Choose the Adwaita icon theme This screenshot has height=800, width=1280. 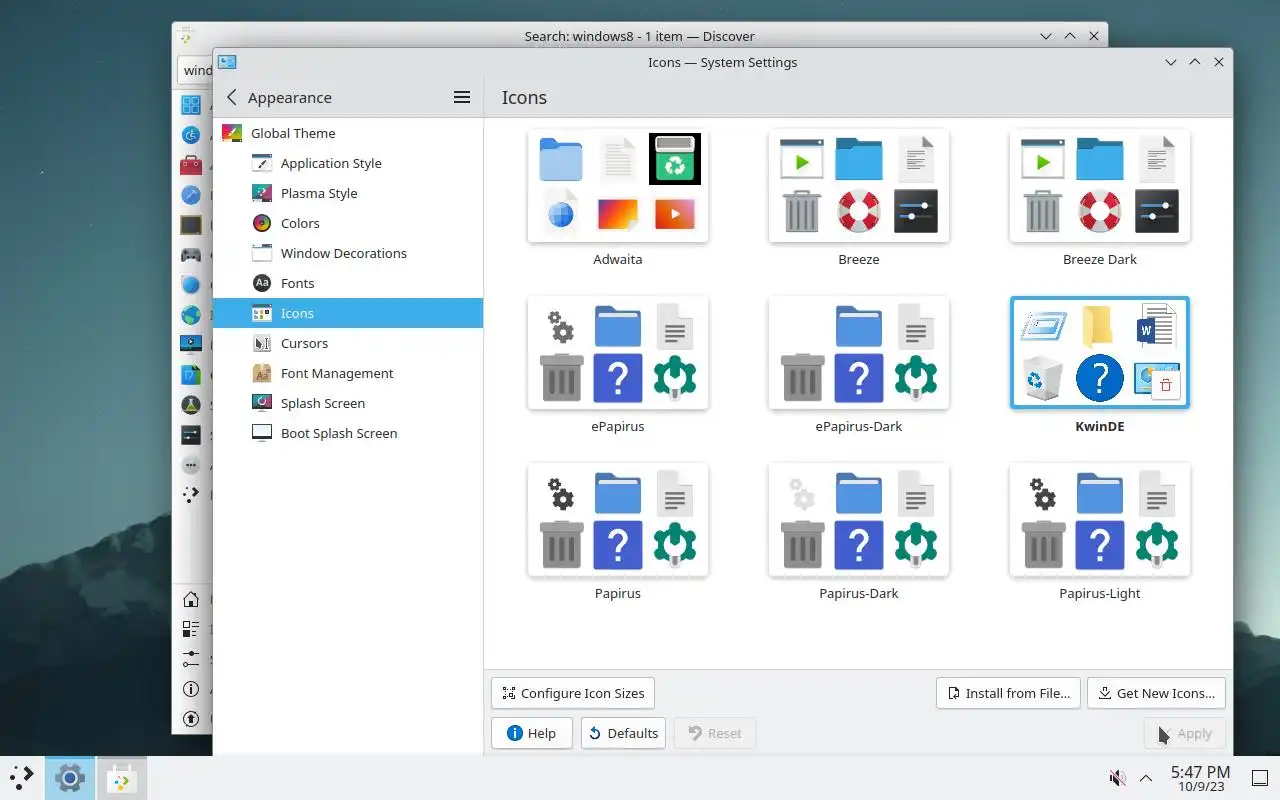(618, 187)
